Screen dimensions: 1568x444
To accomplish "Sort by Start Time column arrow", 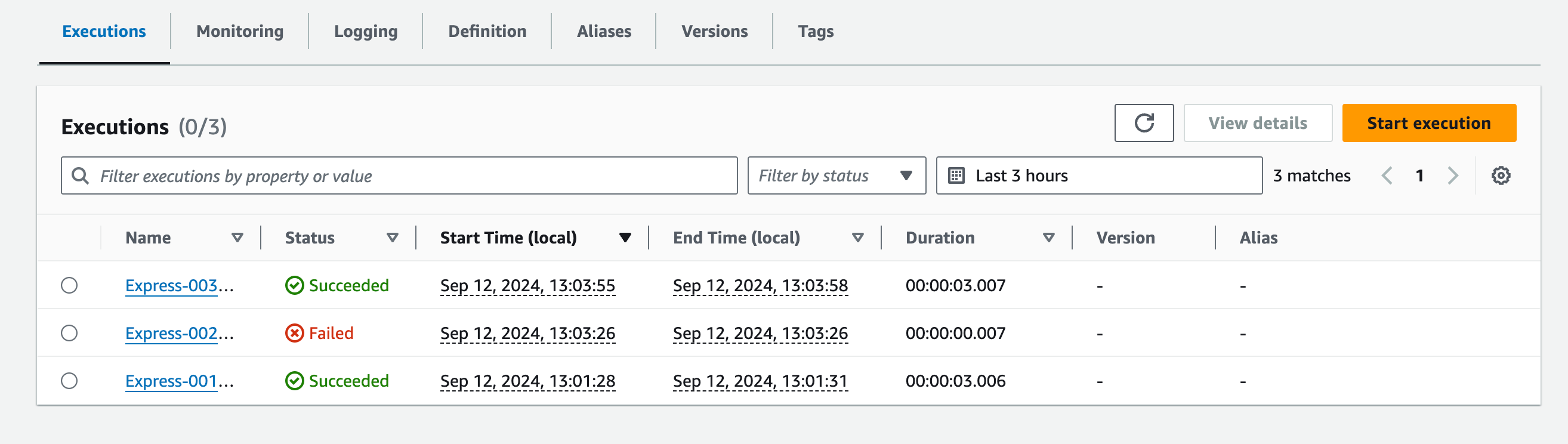I will (625, 238).
